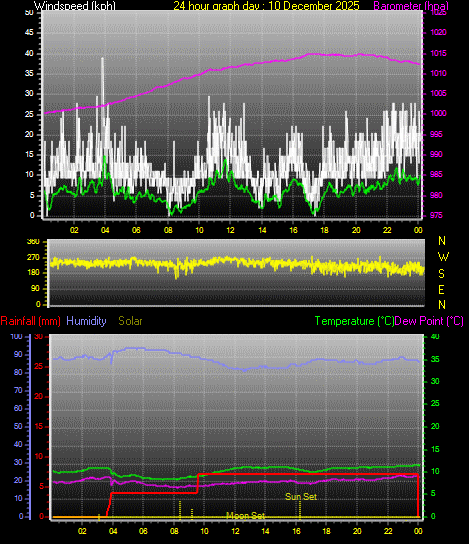Click the 'Humidity' legend label

pos(86,321)
